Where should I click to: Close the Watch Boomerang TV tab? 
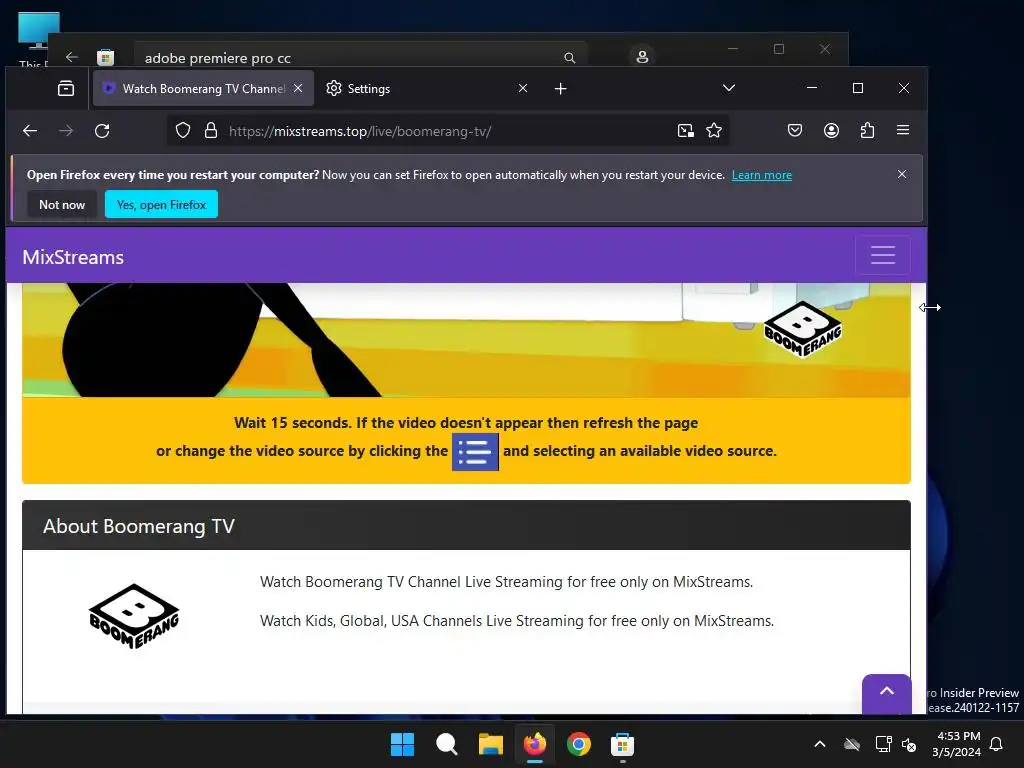coord(298,88)
